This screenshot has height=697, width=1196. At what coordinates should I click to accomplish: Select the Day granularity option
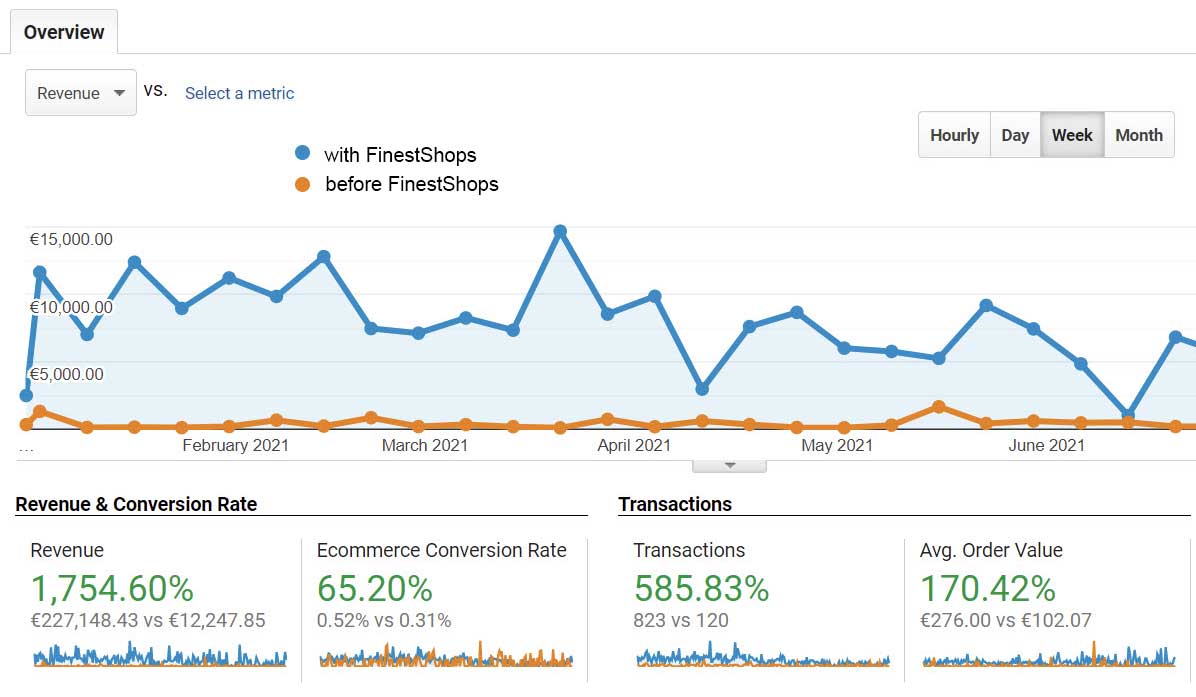1015,134
